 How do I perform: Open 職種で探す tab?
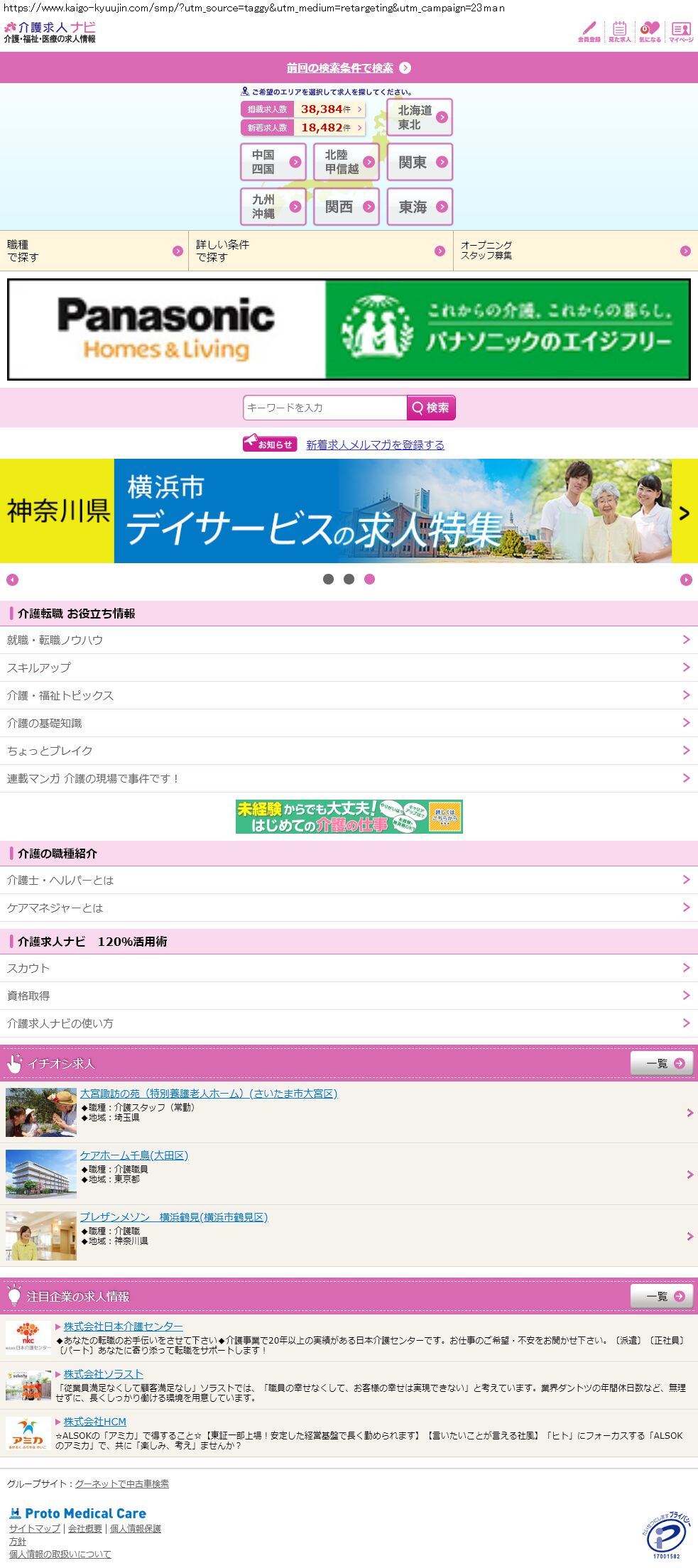click(94, 251)
